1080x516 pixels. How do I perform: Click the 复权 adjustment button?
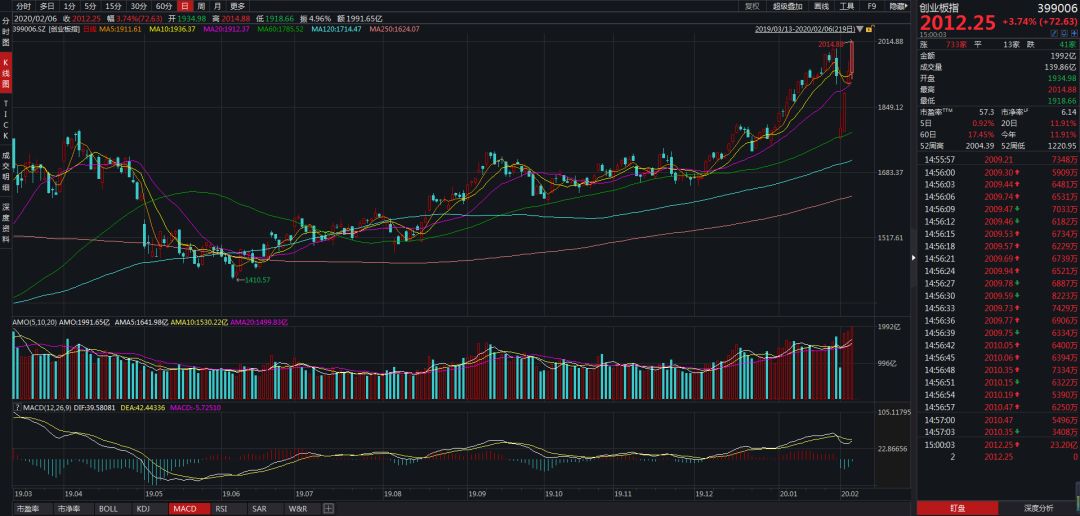752,6
